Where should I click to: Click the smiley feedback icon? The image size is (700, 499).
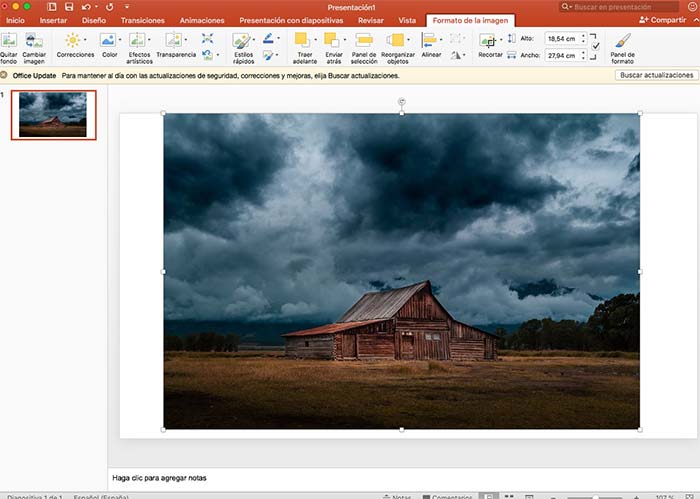click(692, 6)
